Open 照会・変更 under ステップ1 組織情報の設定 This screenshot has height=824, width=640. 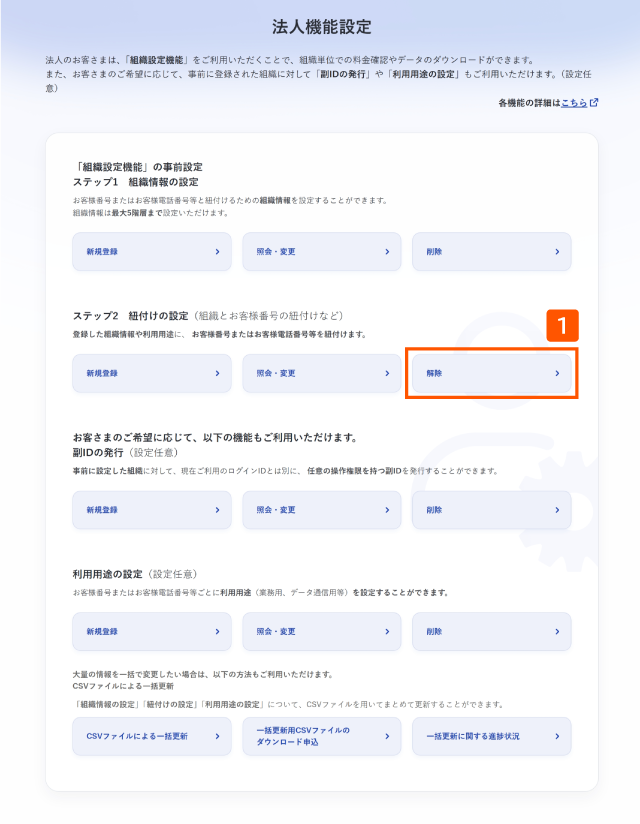pyautogui.click(x=322, y=252)
